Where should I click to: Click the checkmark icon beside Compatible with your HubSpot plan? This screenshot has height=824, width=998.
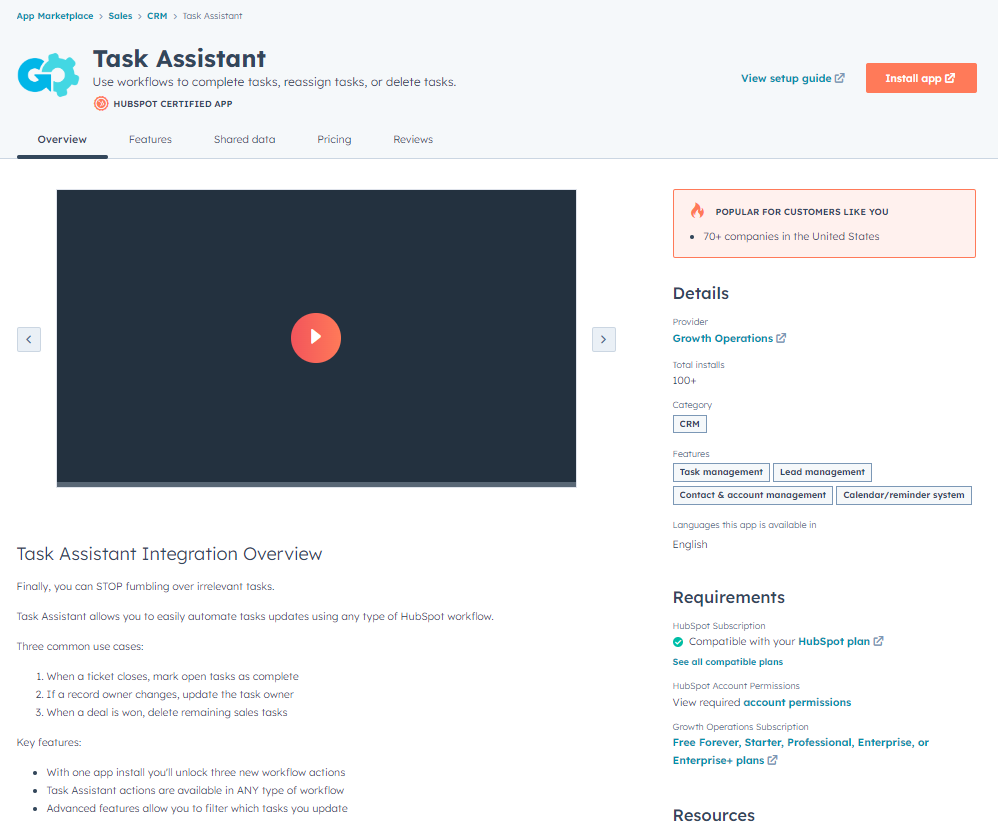[x=677, y=641]
